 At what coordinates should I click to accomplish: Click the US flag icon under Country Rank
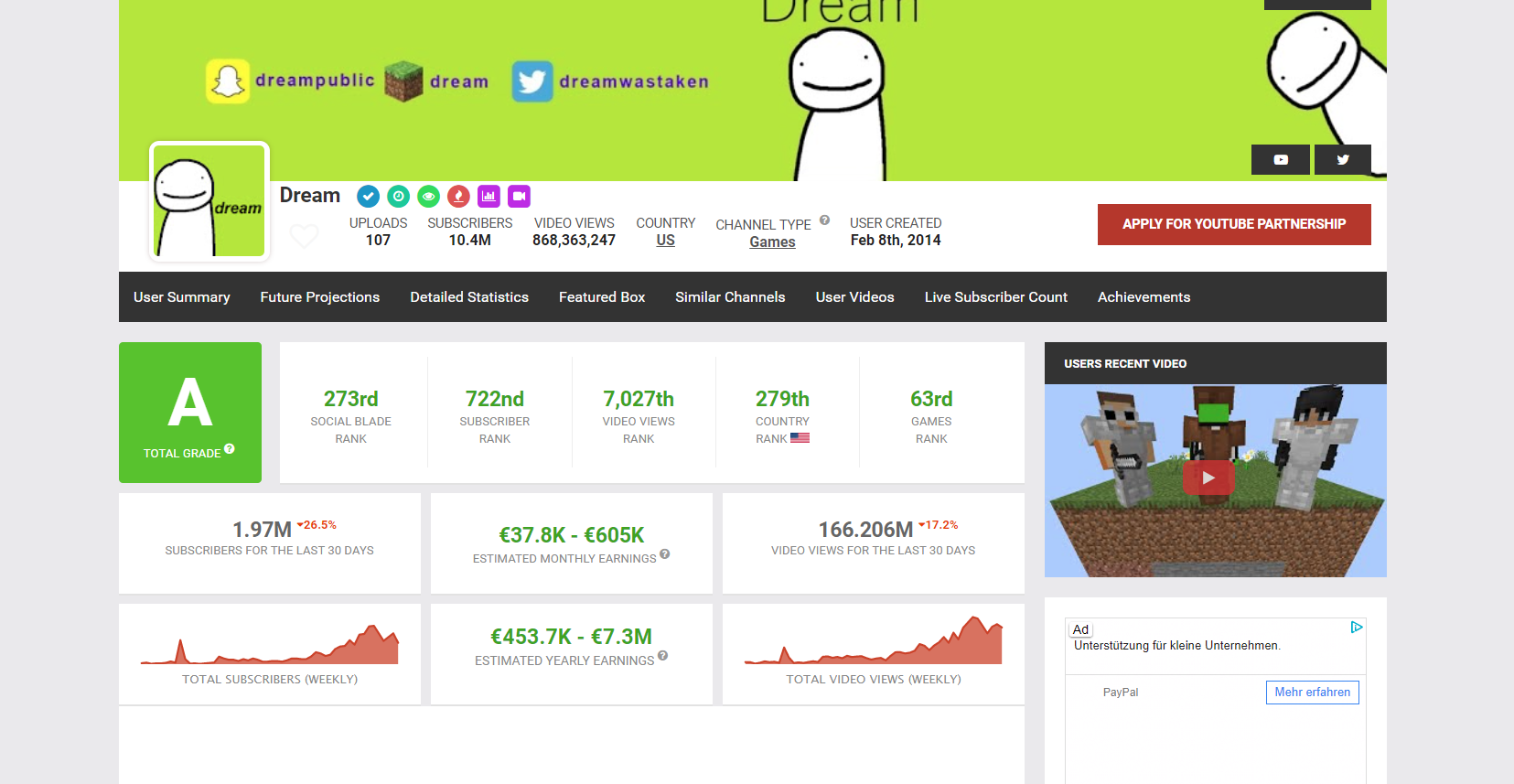(x=800, y=438)
